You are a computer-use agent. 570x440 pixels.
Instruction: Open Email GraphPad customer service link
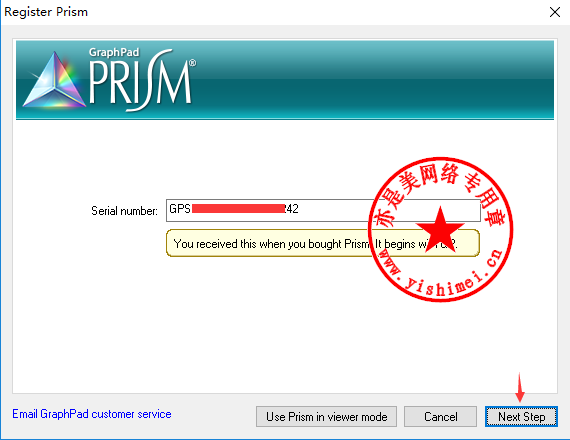[x=92, y=414]
